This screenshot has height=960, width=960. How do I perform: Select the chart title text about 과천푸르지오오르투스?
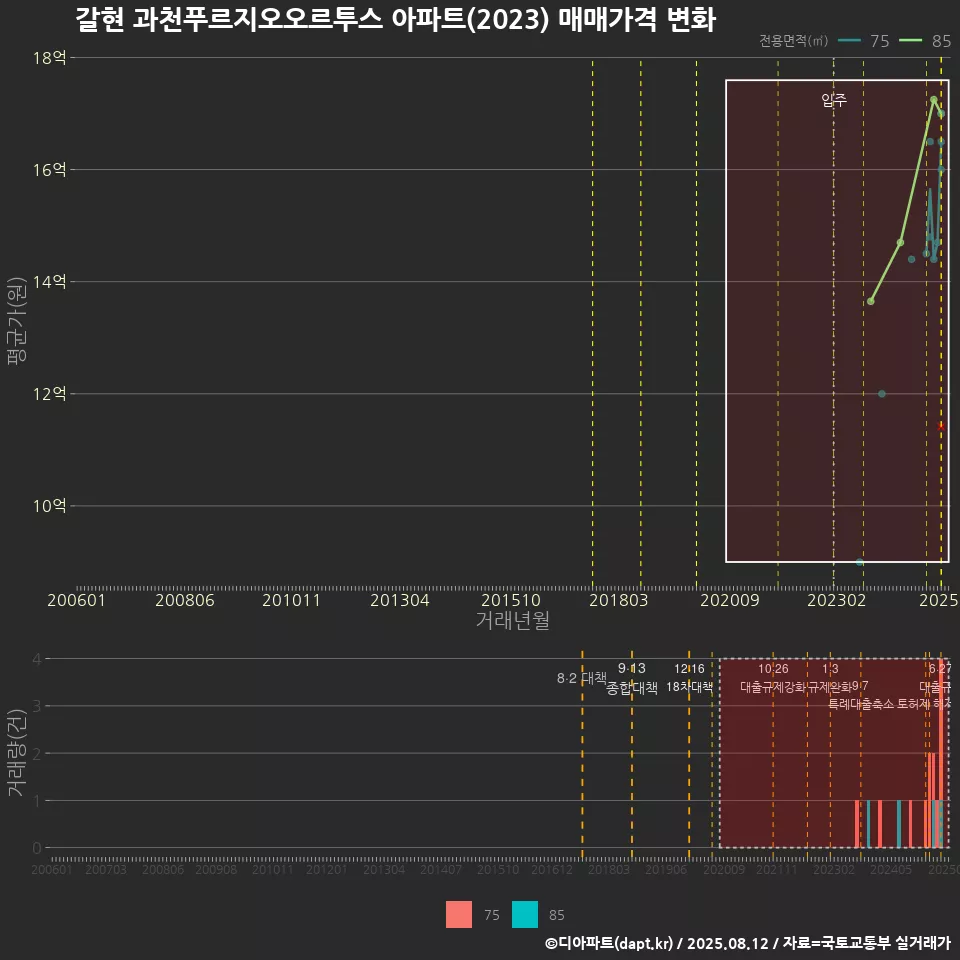pyautogui.click(x=396, y=20)
